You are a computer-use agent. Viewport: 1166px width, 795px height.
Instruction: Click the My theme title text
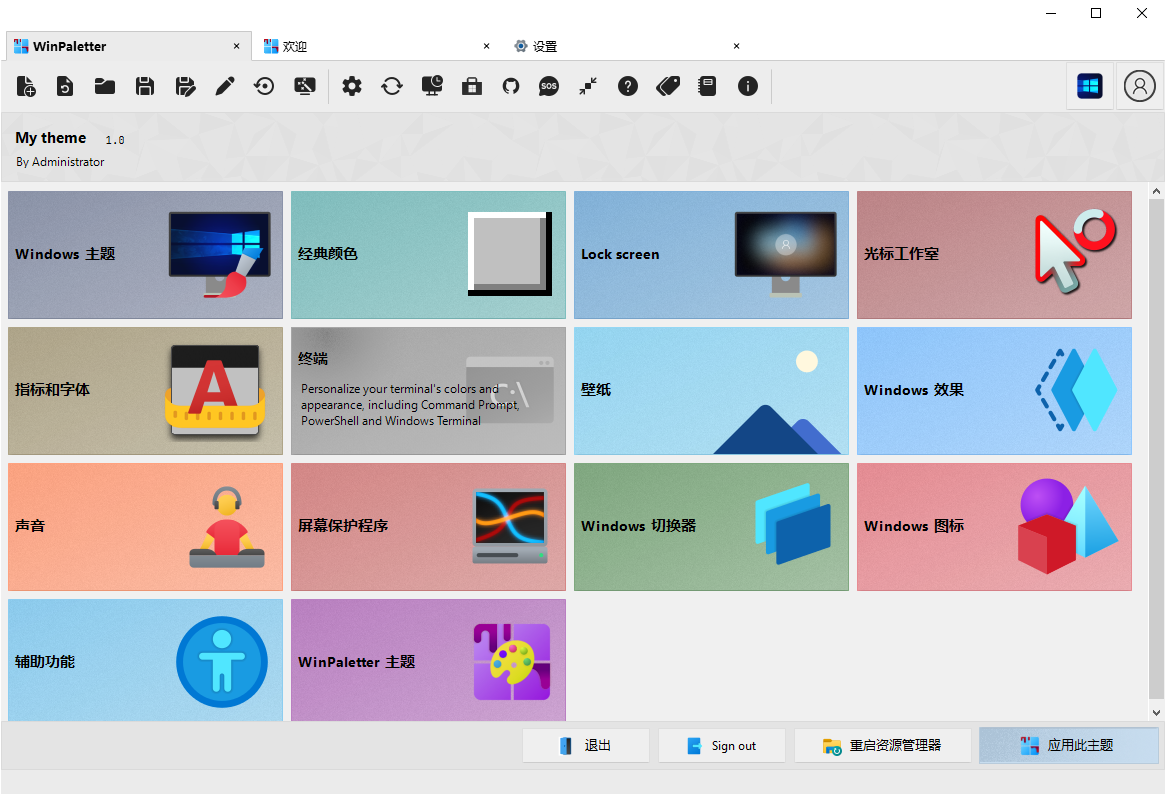[51, 138]
